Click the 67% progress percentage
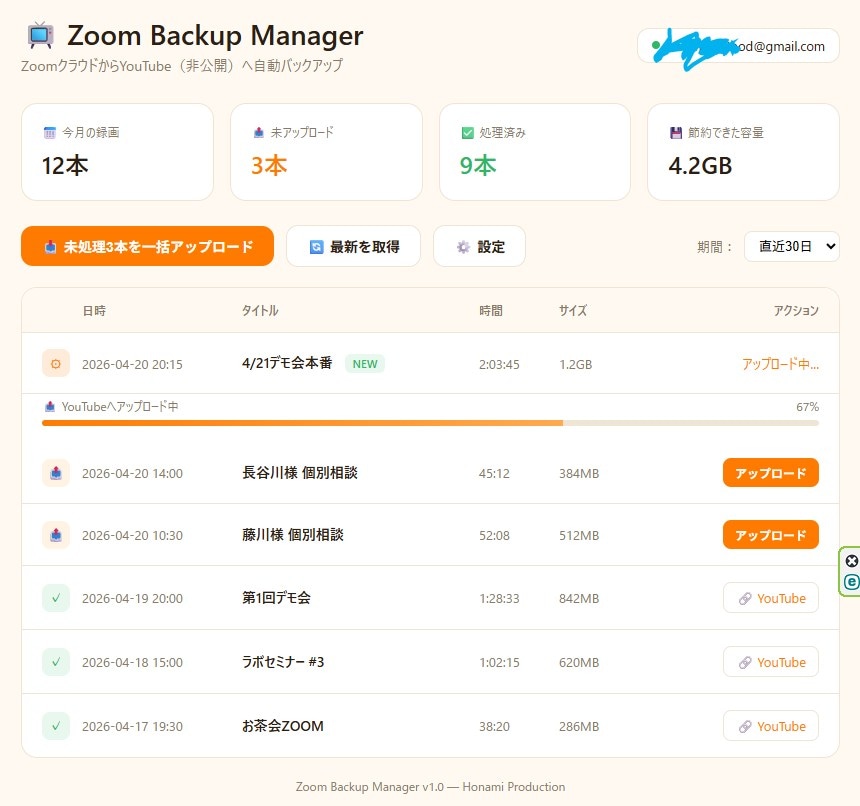Image resolution: width=860 pixels, height=806 pixels. point(807,407)
